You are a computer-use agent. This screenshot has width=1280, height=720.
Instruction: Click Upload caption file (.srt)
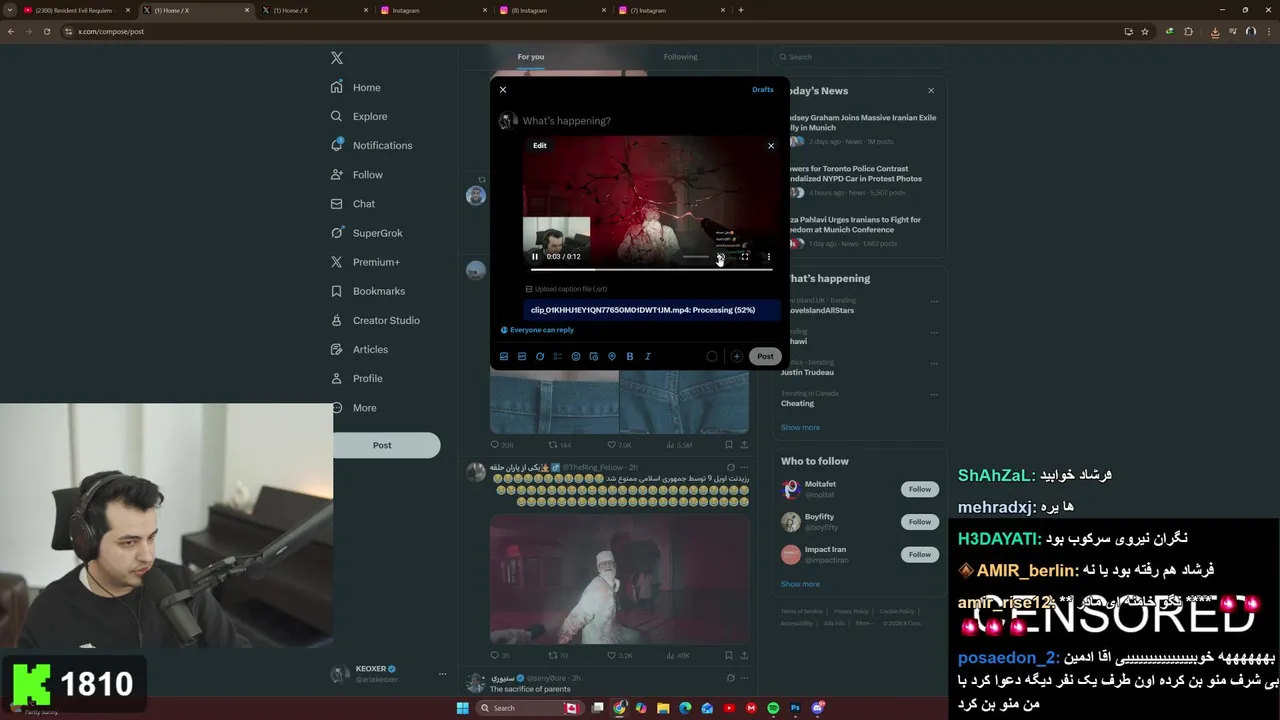click(x=567, y=289)
